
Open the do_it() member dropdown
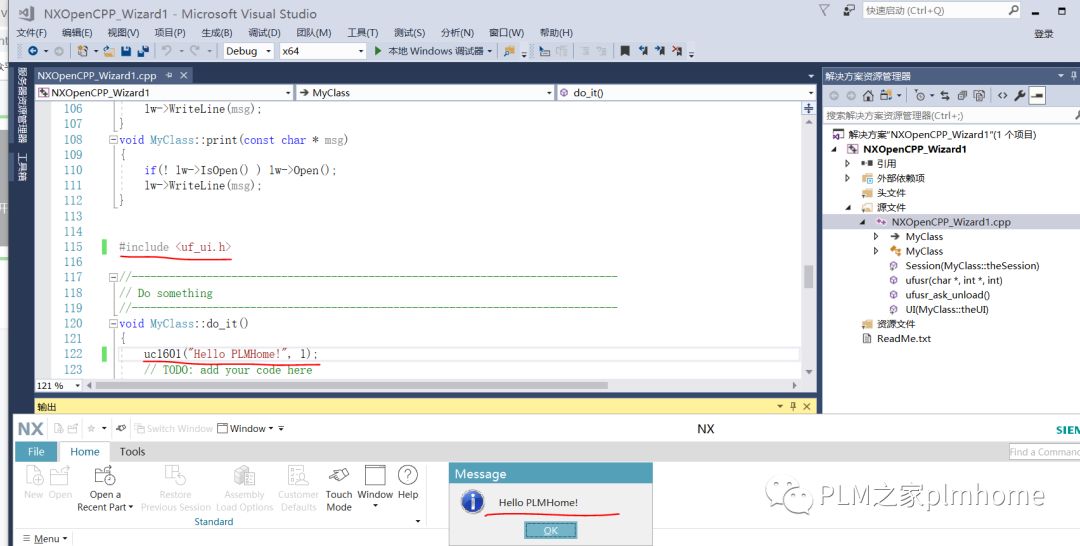pyautogui.click(x=686, y=92)
